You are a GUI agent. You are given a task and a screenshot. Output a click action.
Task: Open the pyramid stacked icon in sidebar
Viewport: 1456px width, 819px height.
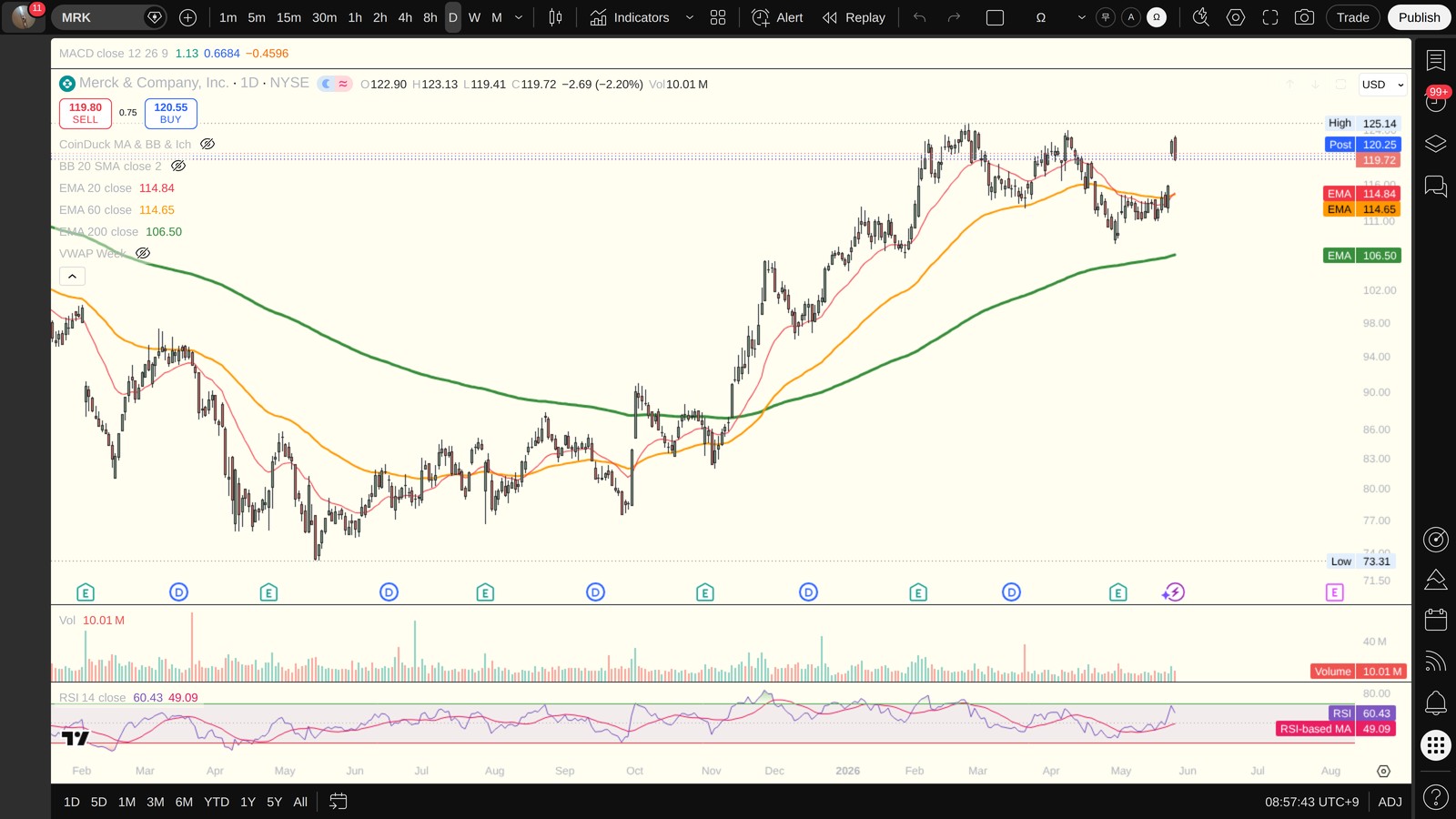[1436, 580]
